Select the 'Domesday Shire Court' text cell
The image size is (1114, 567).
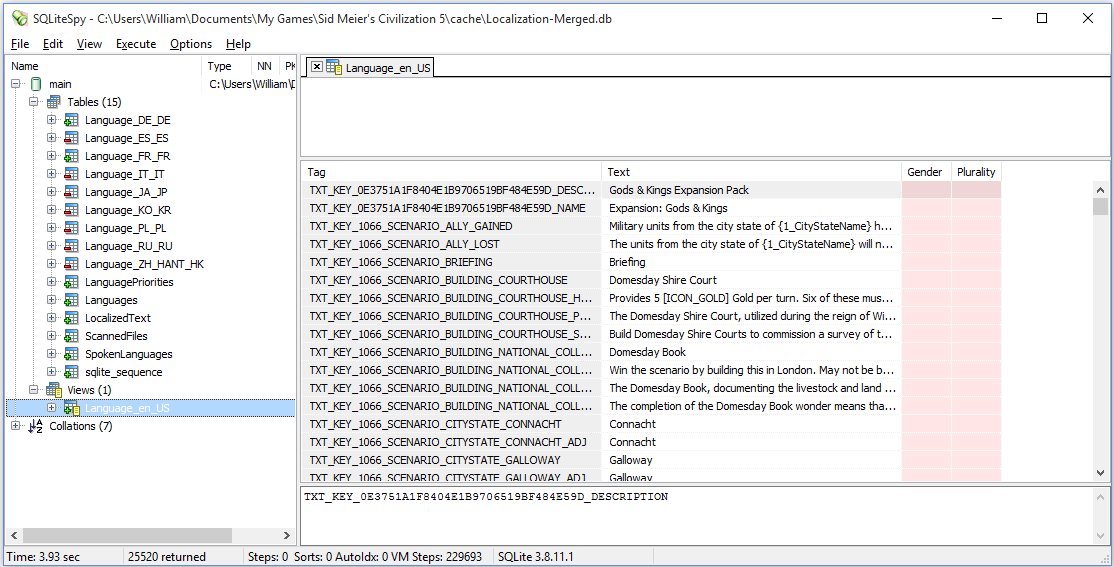752,280
